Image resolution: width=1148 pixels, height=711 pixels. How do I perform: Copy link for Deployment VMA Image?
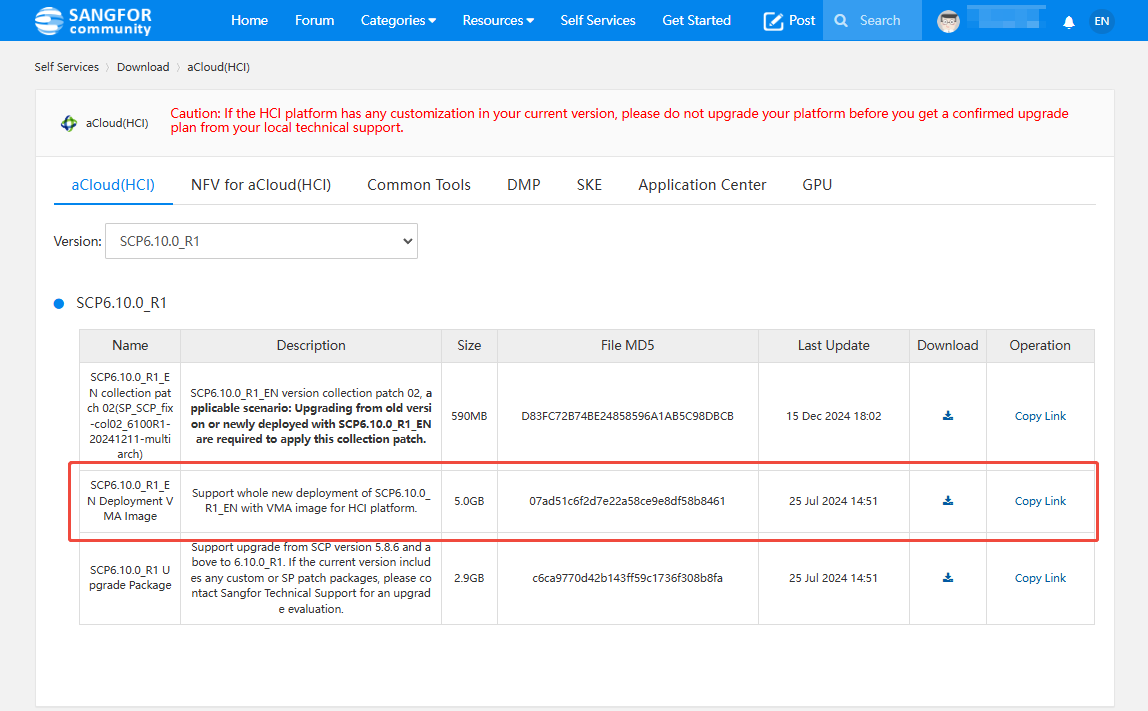click(x=1040, y=501)
